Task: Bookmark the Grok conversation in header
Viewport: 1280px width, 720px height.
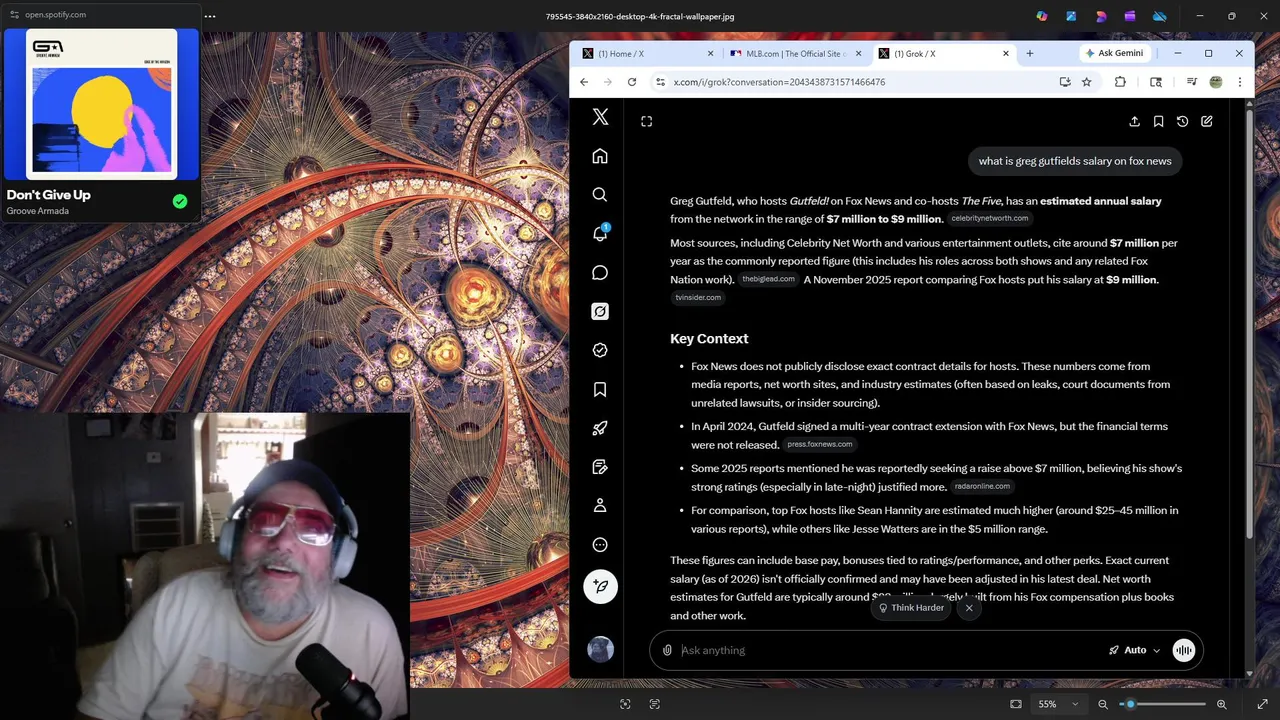Action: (x=1158, y=121)
